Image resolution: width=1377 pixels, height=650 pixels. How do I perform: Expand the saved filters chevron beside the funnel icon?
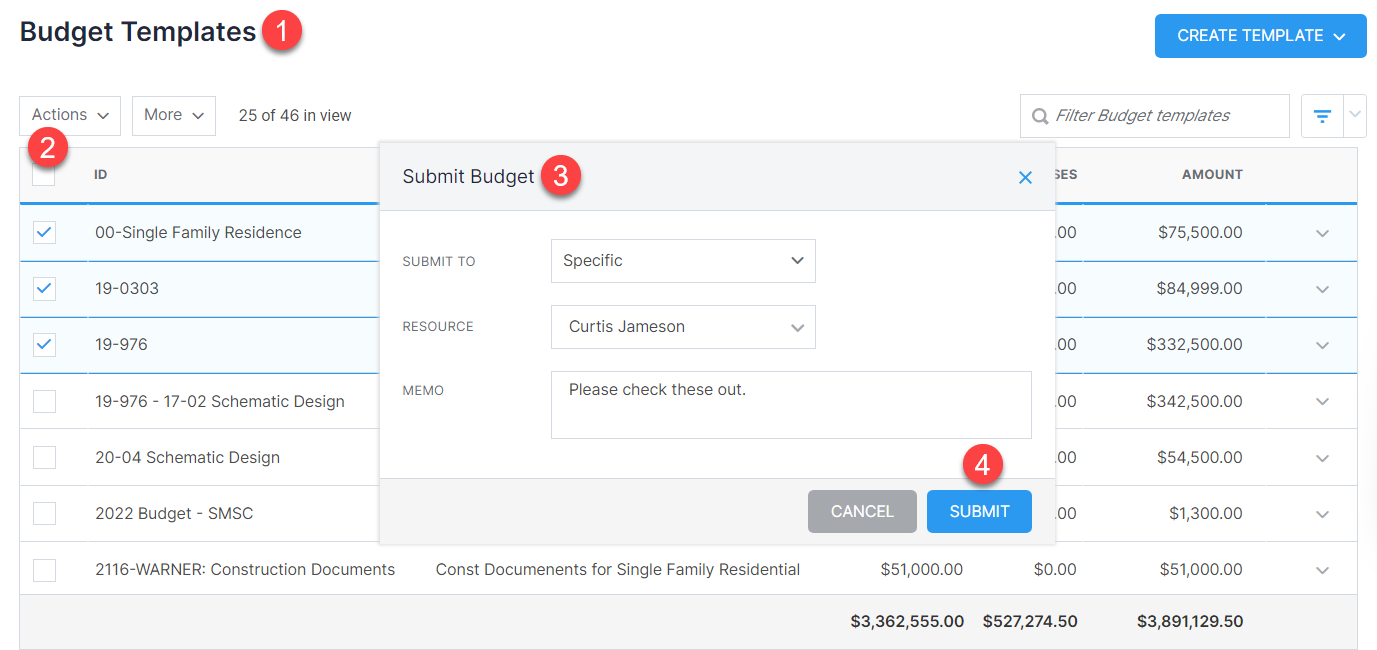pyautogui.click(x=1355, y=115)
